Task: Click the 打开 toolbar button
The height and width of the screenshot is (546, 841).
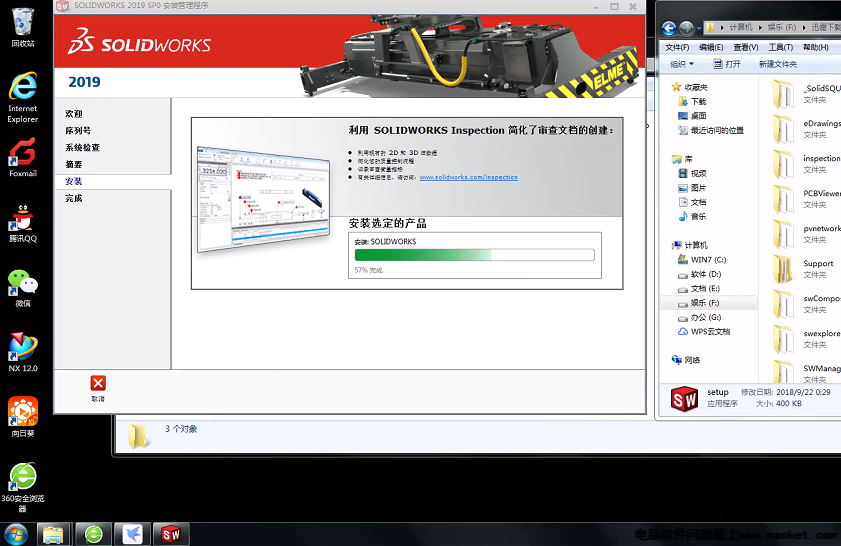Action: [x=727, y=64]
